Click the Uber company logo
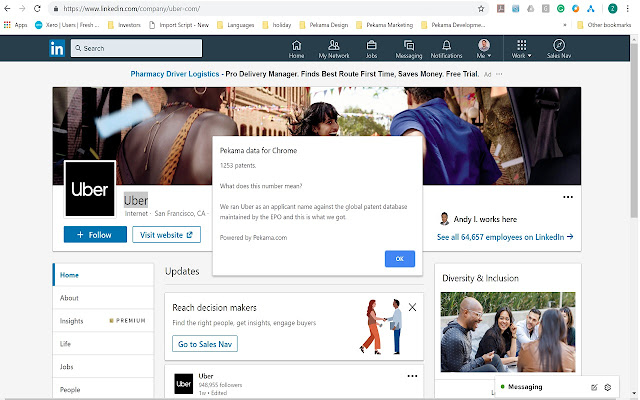The height and width of the screenshot is (400, 640). [x=90, y=189]
